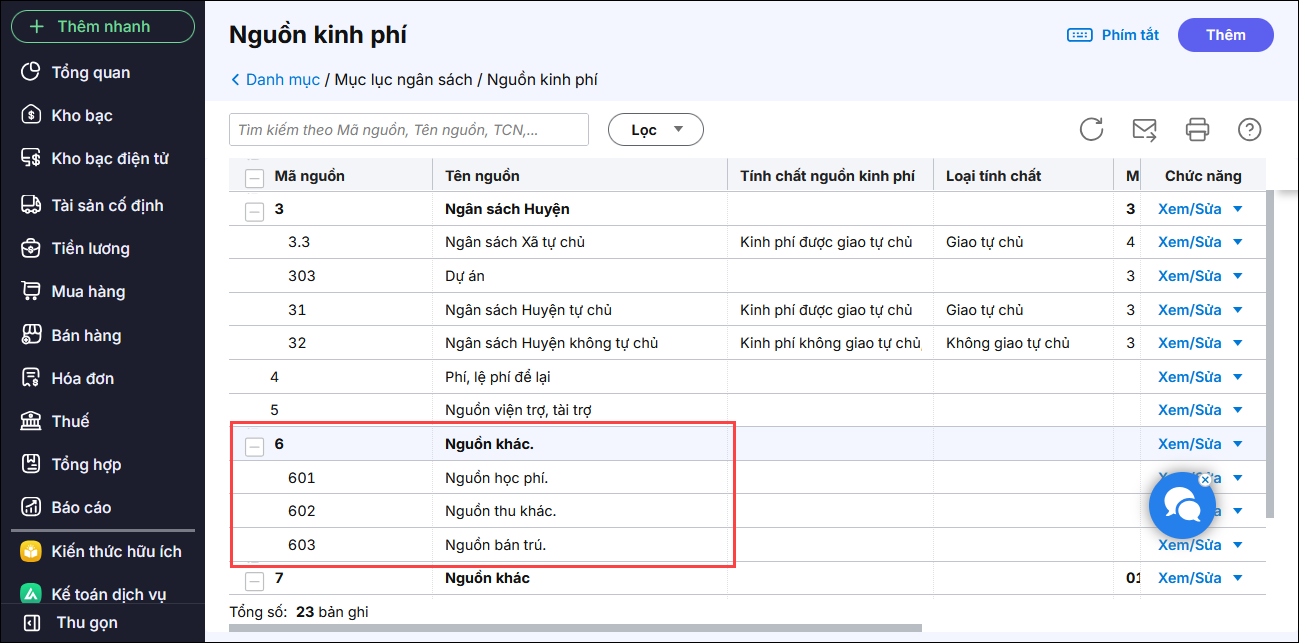Click the Kho bạc sidebar icon
The image size is (1299, 643).
tap(32, 115)
